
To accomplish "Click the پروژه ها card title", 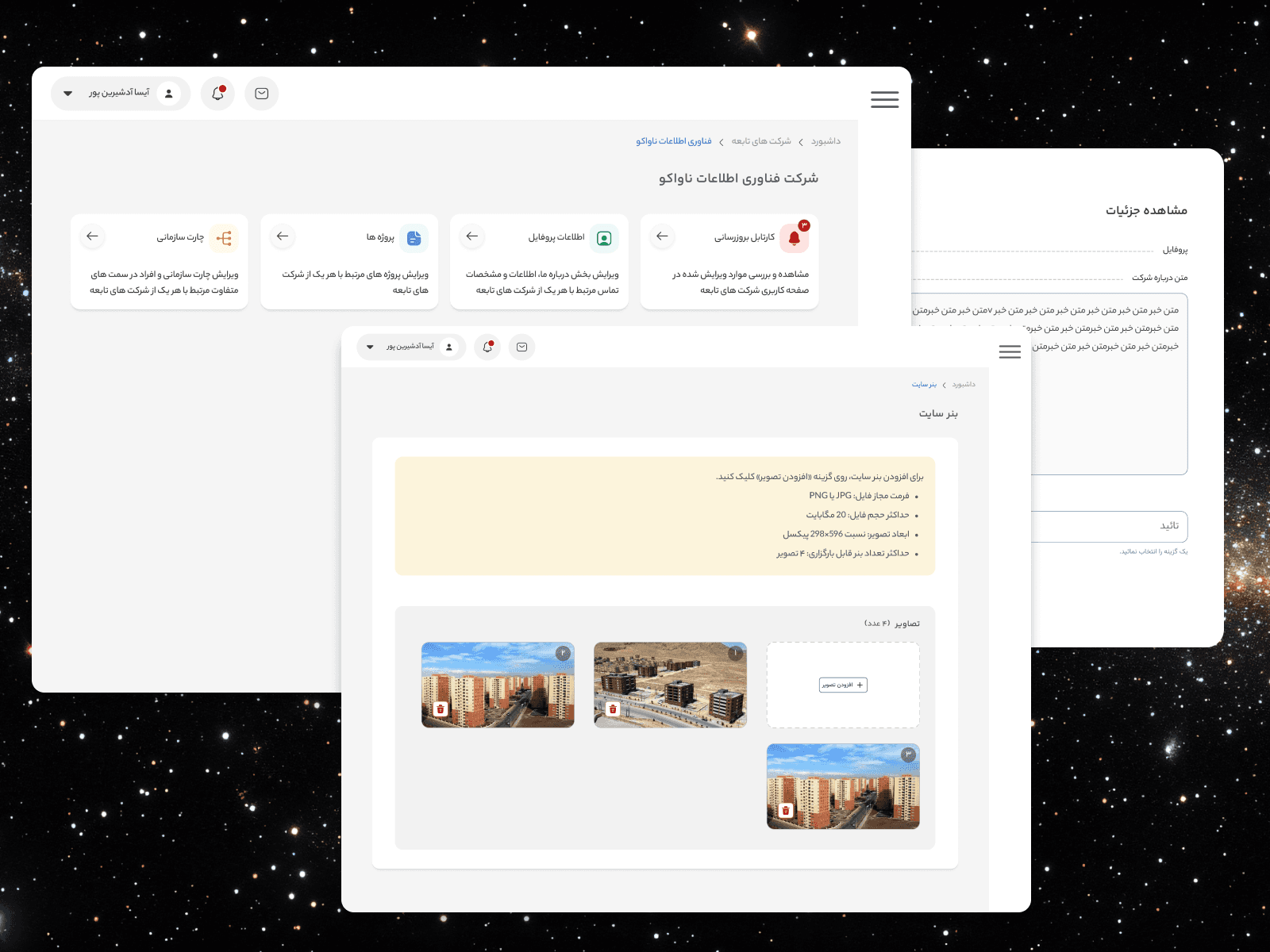I will point(380,237).
